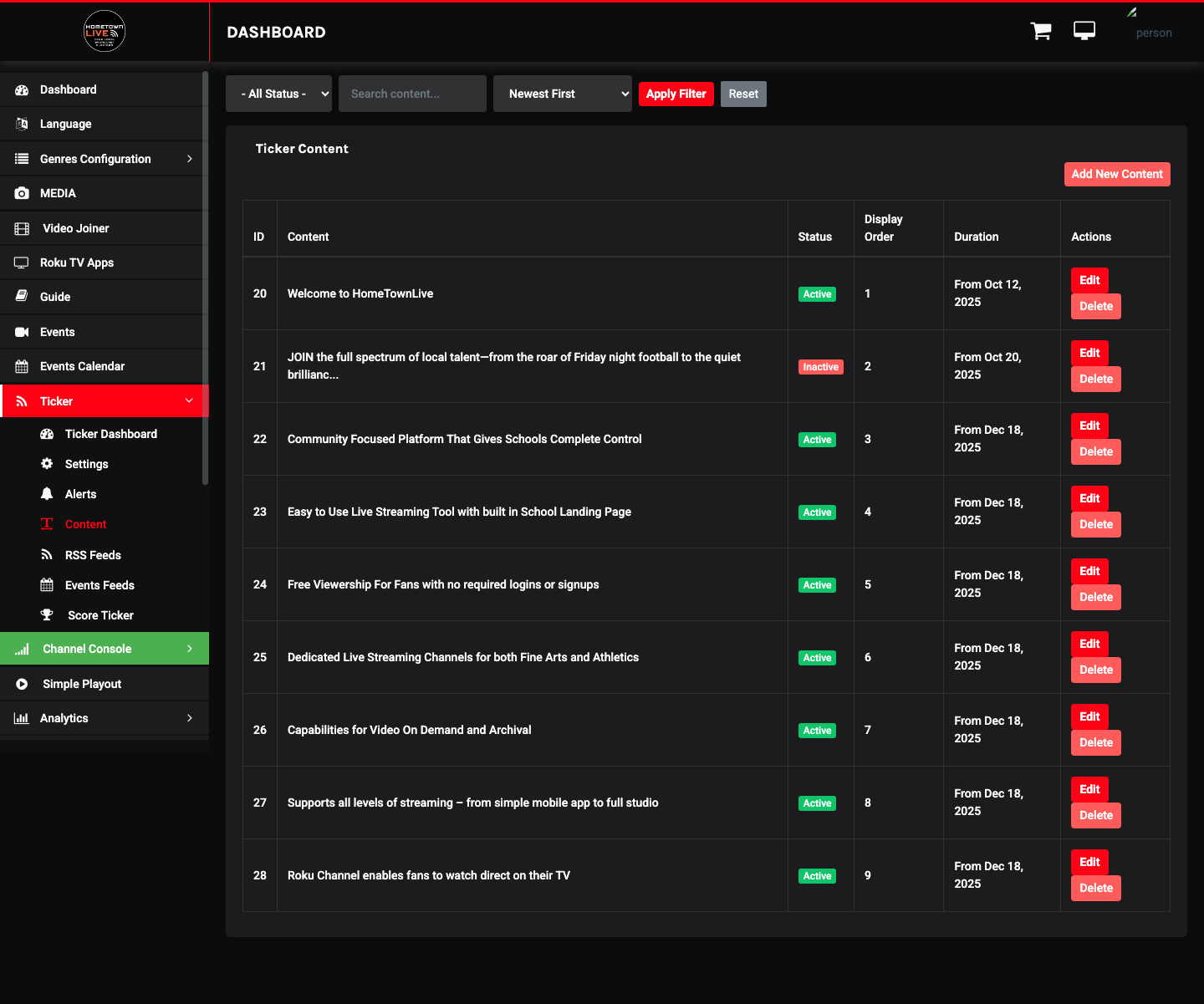Click the Score Ticker trophy icon
The width and height of the screenshot is (1204, 1004).
pyautogui.click(x=47, y=615)
